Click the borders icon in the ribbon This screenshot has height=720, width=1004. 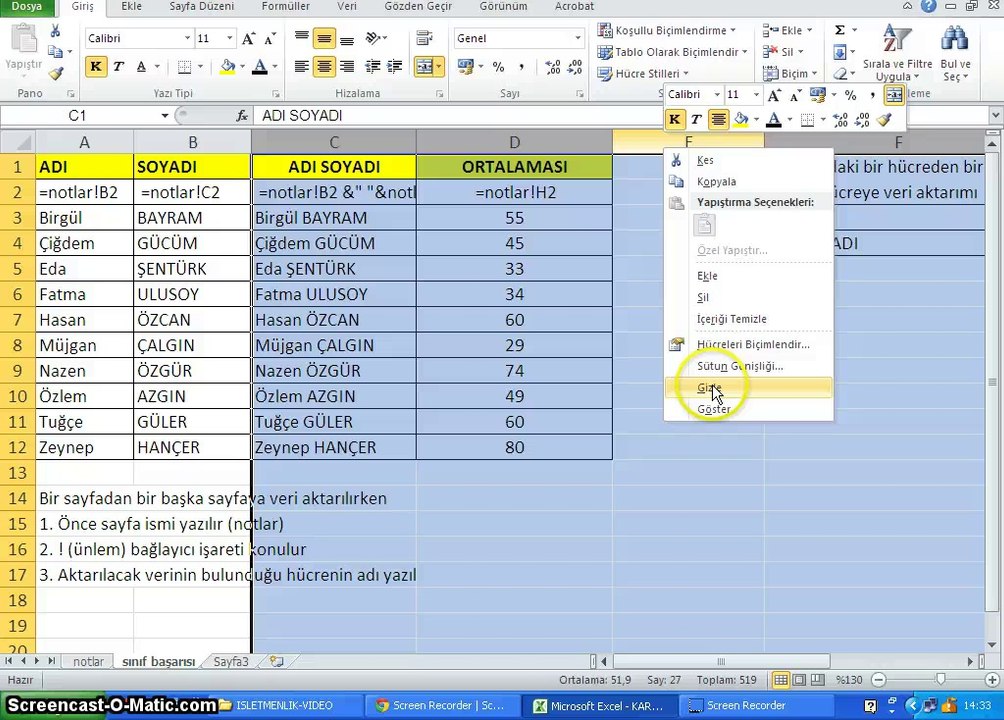pyautogui.click(x=184, y=66)
